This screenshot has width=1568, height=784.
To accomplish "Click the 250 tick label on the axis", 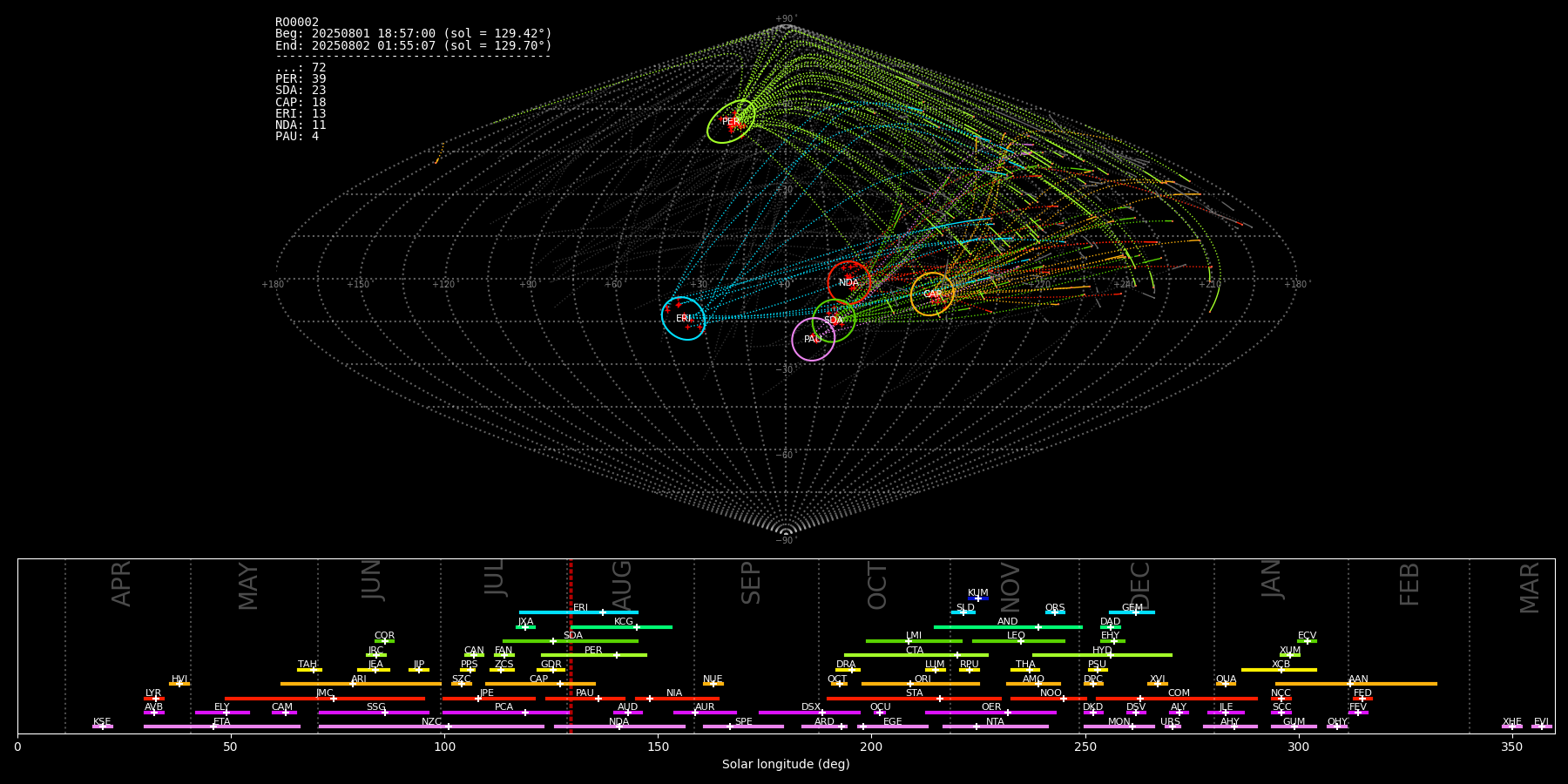I will [x=1085, y=747].
